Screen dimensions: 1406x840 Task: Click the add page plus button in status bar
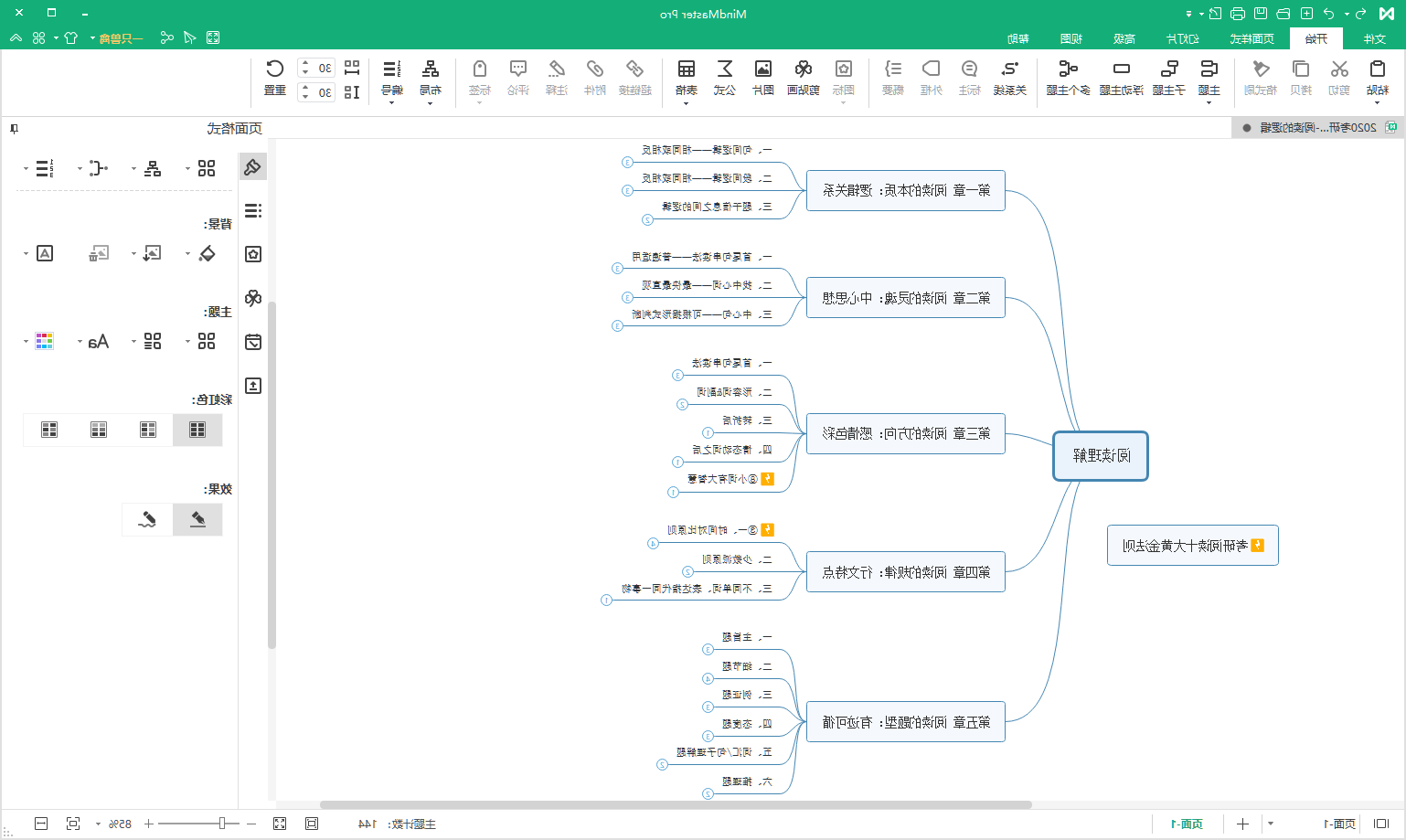click(x=1242, y=824)
